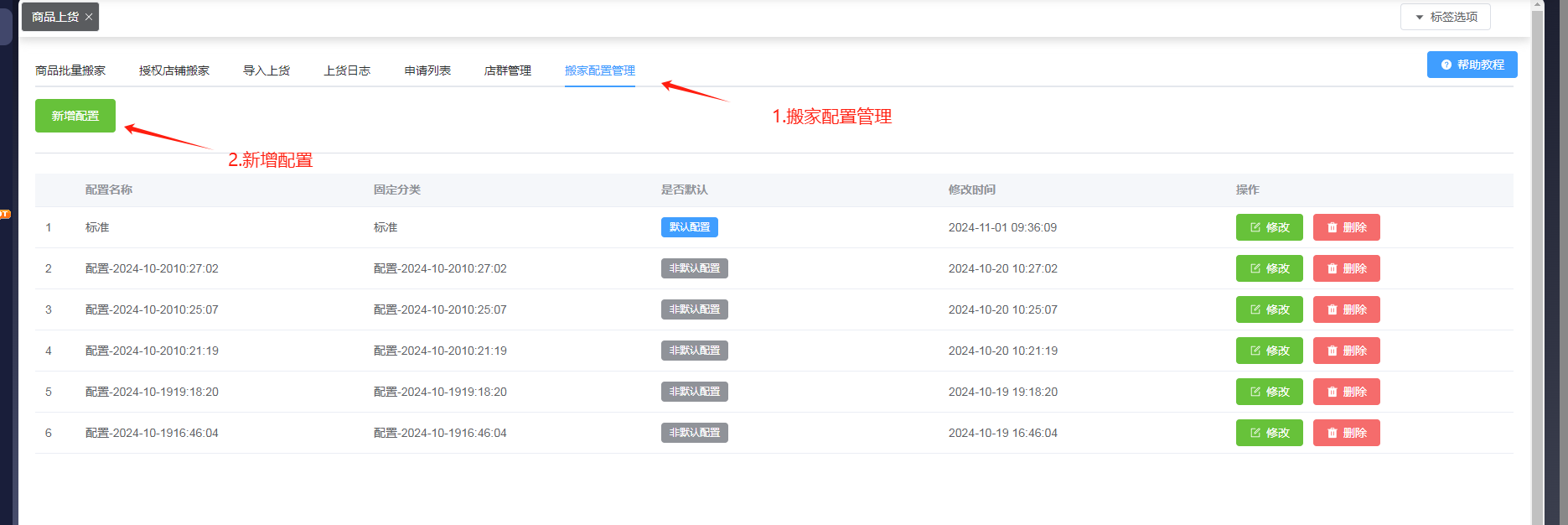The image size is (1568, 525).
Task: Open the 标签选项 dropdown
Action: click(1445, 17)
